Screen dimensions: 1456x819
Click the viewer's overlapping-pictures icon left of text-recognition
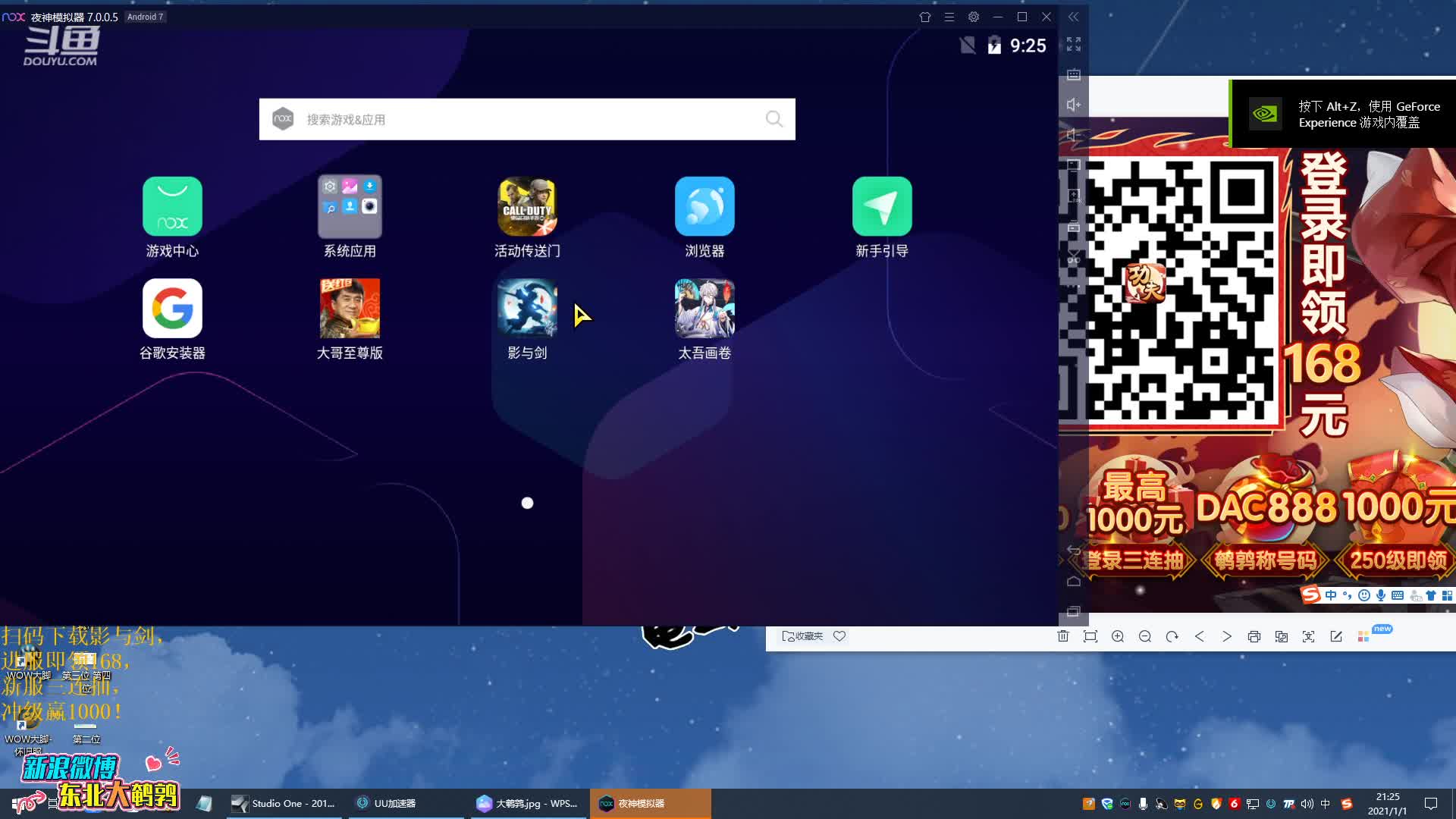click(x=1282, y=636)
